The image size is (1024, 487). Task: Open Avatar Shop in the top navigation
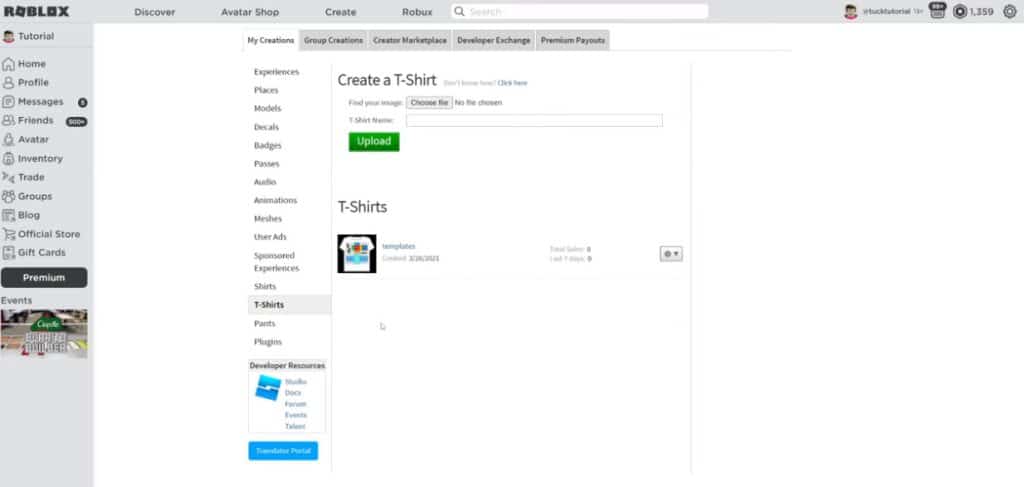tap(250, 12)
